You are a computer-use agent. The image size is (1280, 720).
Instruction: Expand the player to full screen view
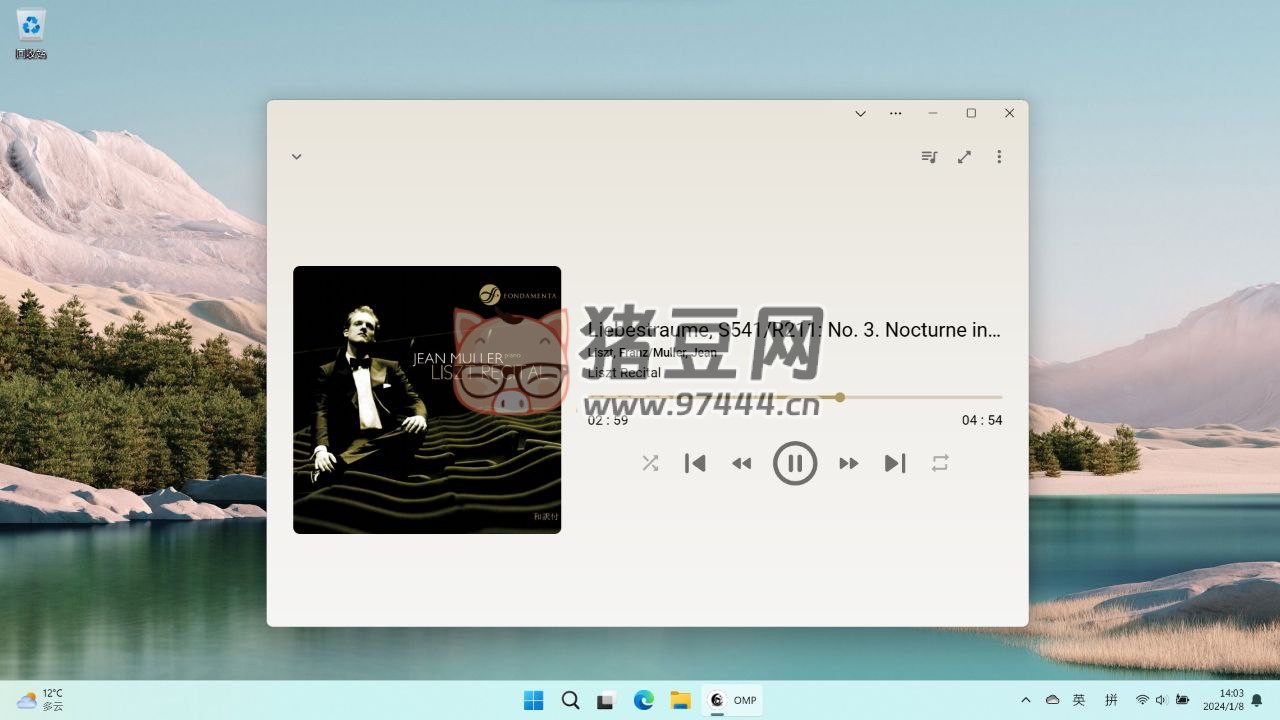click(x=964, y=157)
